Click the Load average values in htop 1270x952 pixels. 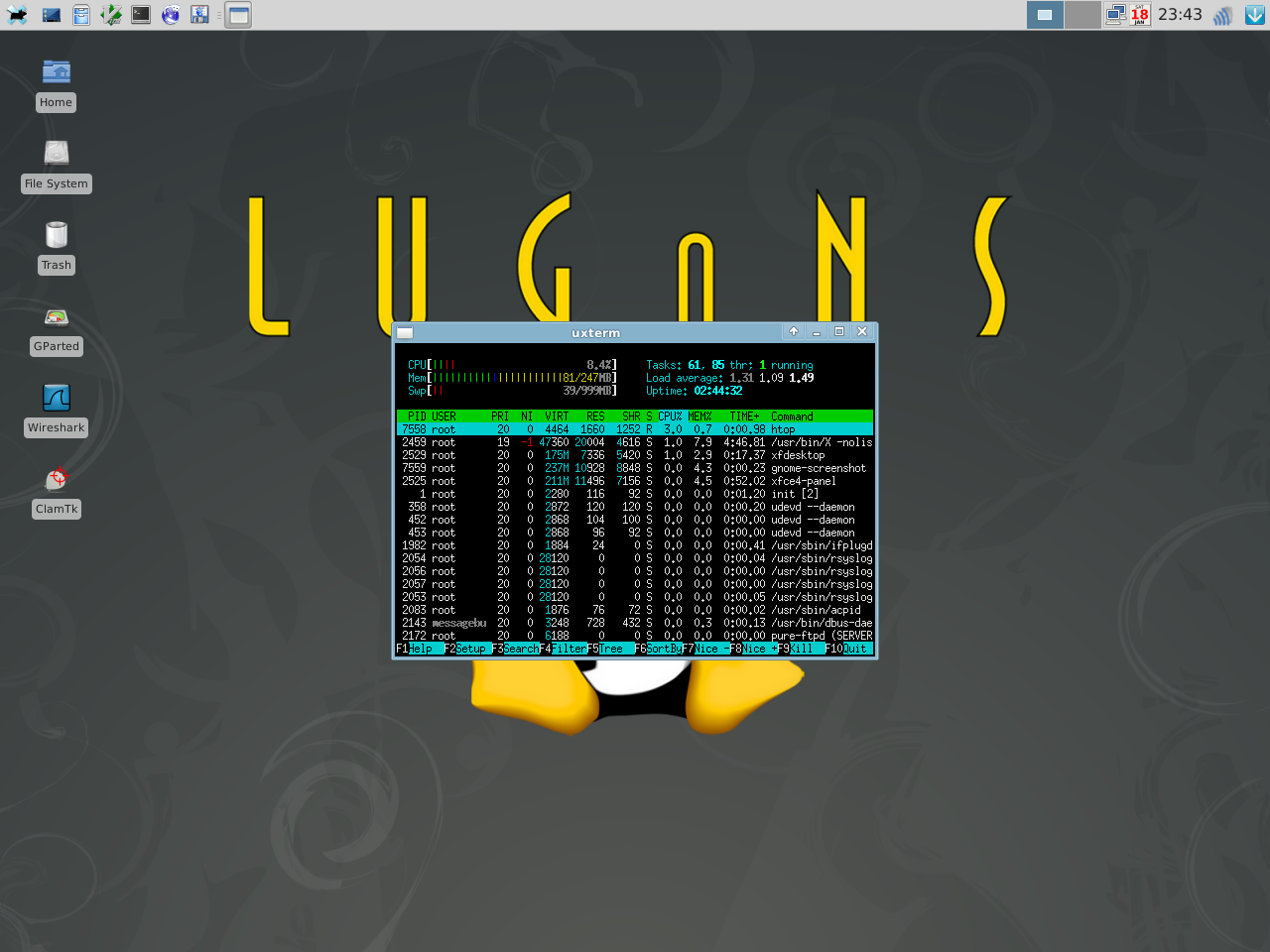[772, 378]
